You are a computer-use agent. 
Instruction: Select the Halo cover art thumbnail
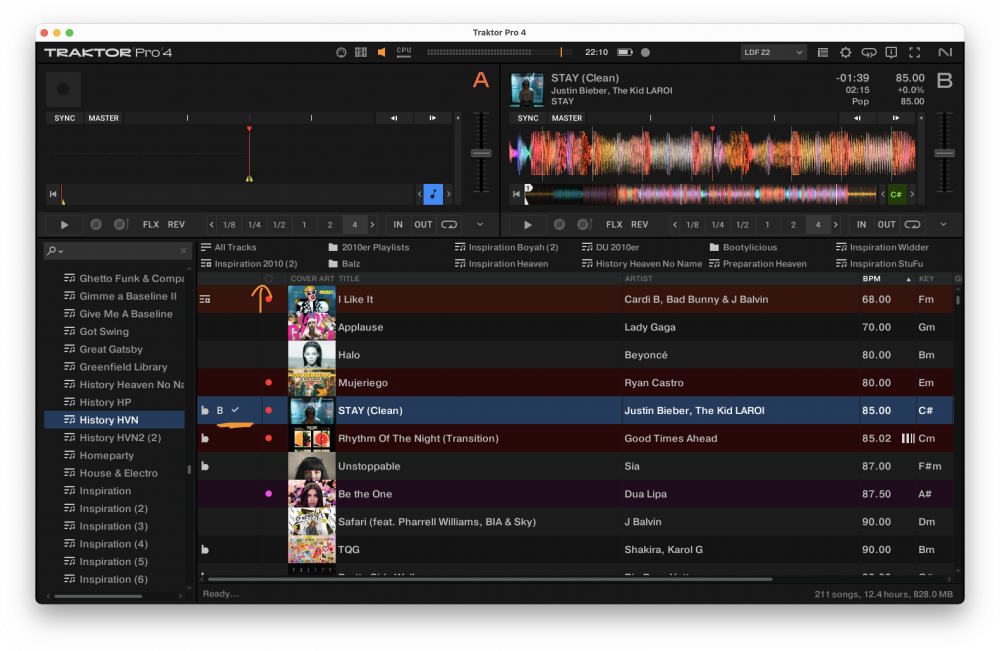tap(312, 355)
